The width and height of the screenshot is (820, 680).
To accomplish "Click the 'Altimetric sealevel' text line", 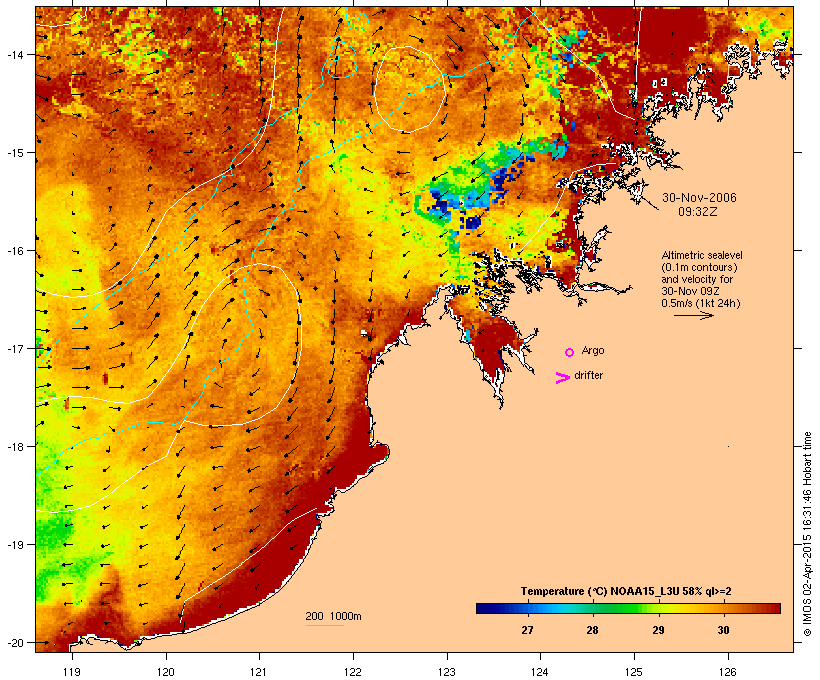I will pyautogui.click(x=702, y=255).
